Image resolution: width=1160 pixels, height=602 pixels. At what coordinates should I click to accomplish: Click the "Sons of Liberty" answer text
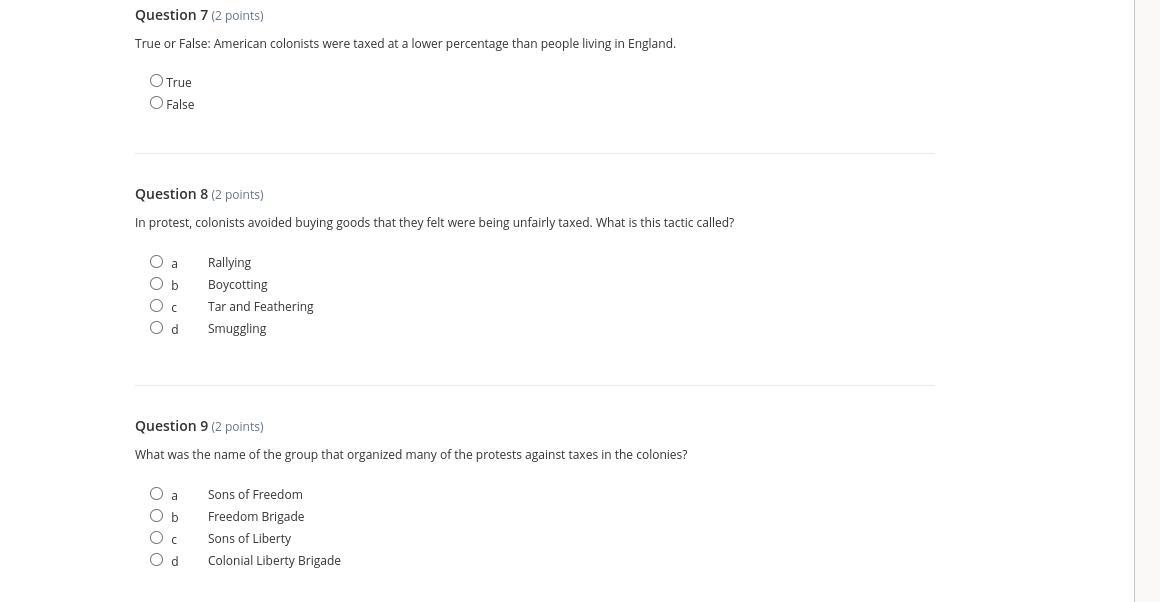click(x=249, y=539)
